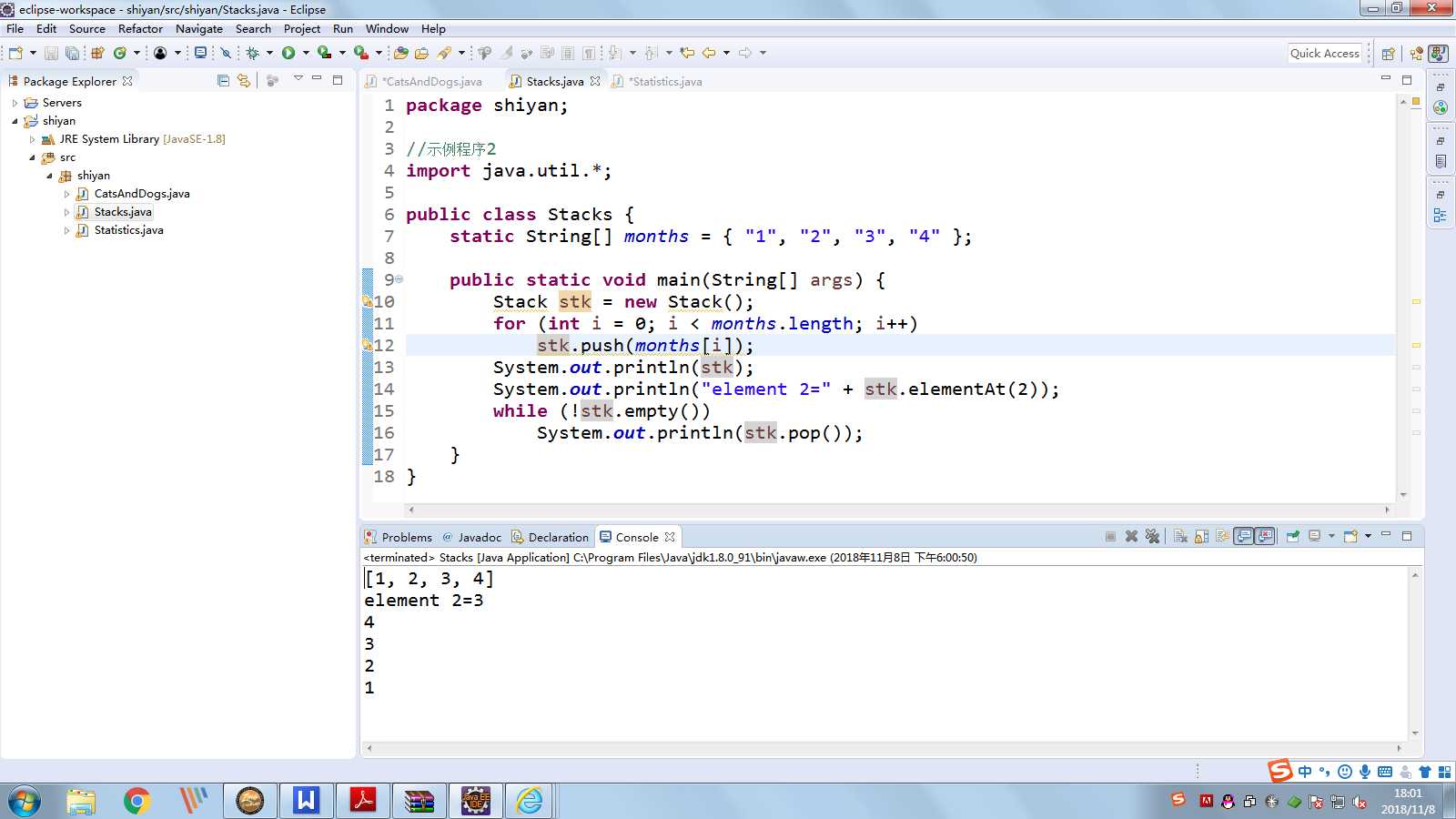Toggle fold marker on line 9
This screenshot has height=819, width=1456.
point(399,279)
